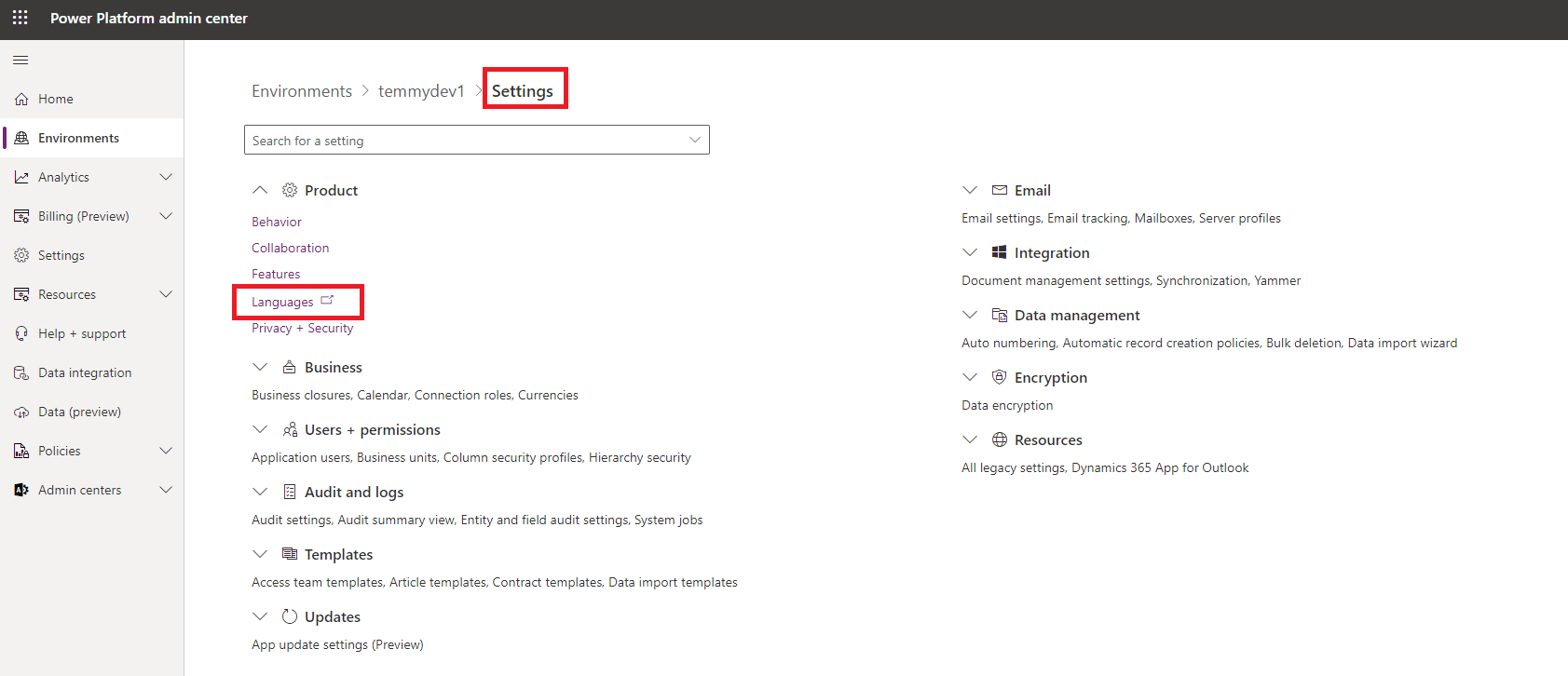
Task: Click the Data management icon
Action: point(1000,315)
